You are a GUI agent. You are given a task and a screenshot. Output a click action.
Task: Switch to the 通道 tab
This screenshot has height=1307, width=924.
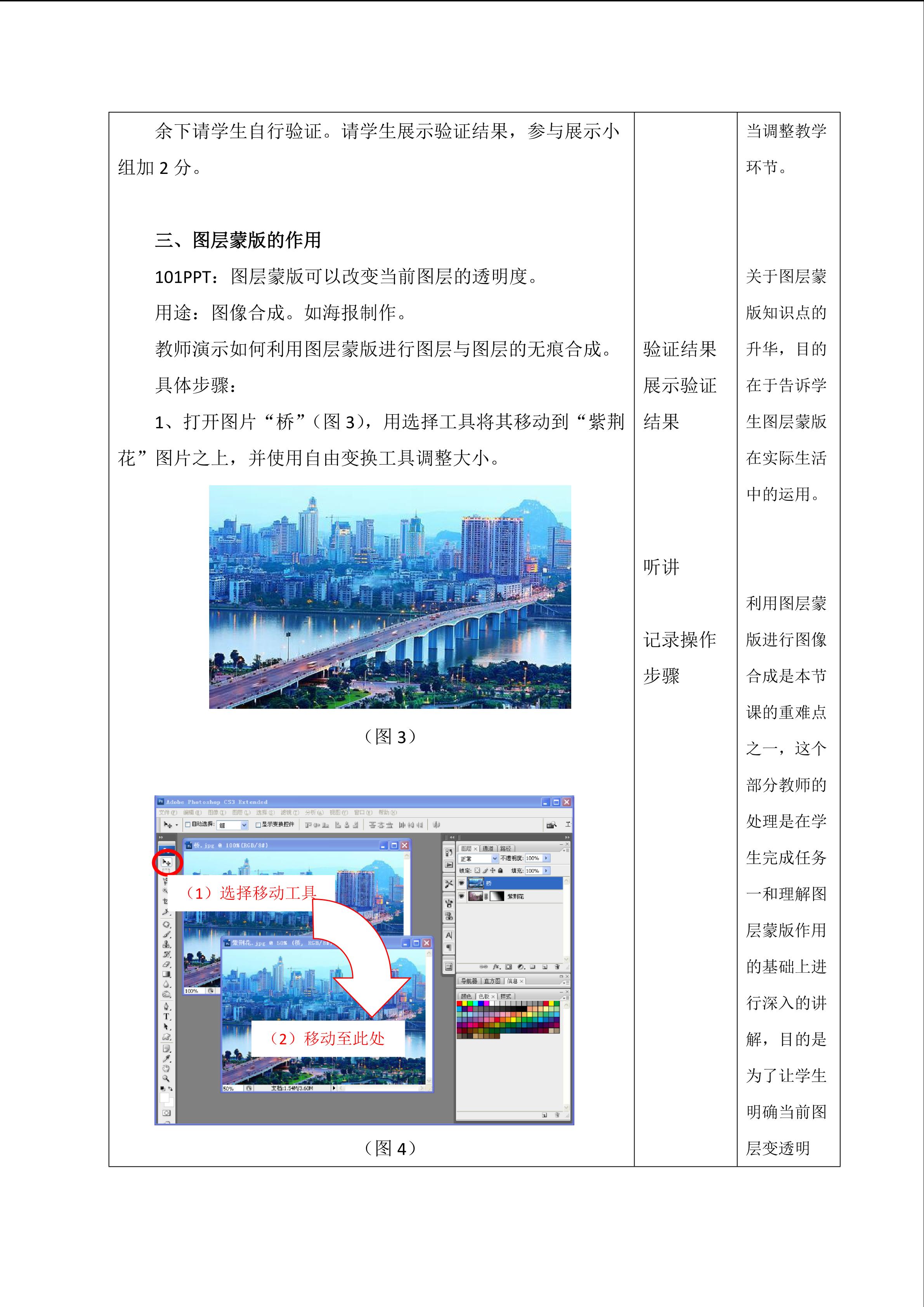489,848
